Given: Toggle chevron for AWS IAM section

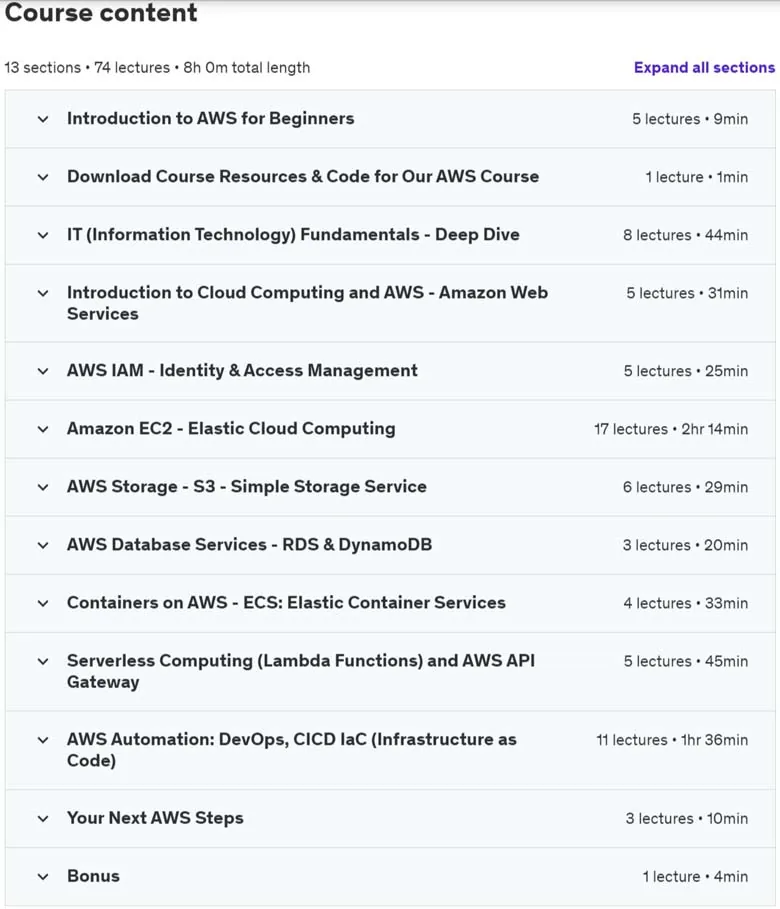Looking at the screenshot, I should 43,371.
